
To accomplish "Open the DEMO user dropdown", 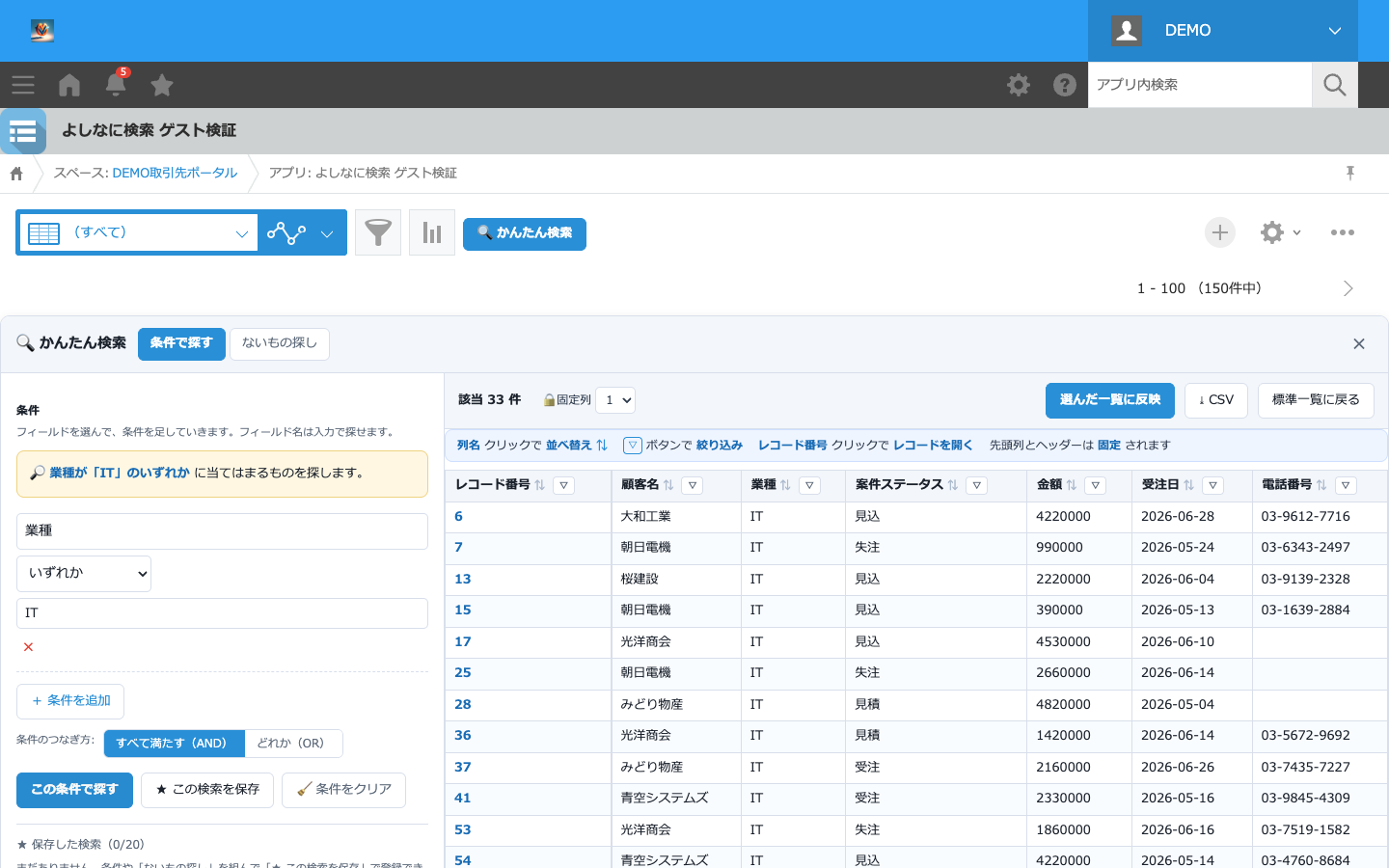I will [1223, 31].
